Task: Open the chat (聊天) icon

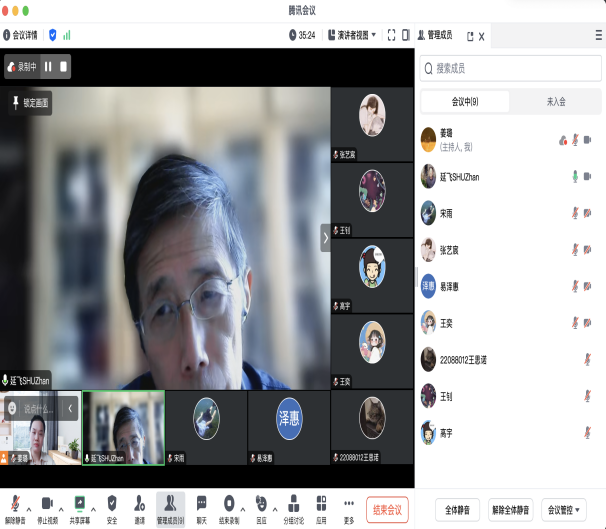Action: tap(201, 503)
